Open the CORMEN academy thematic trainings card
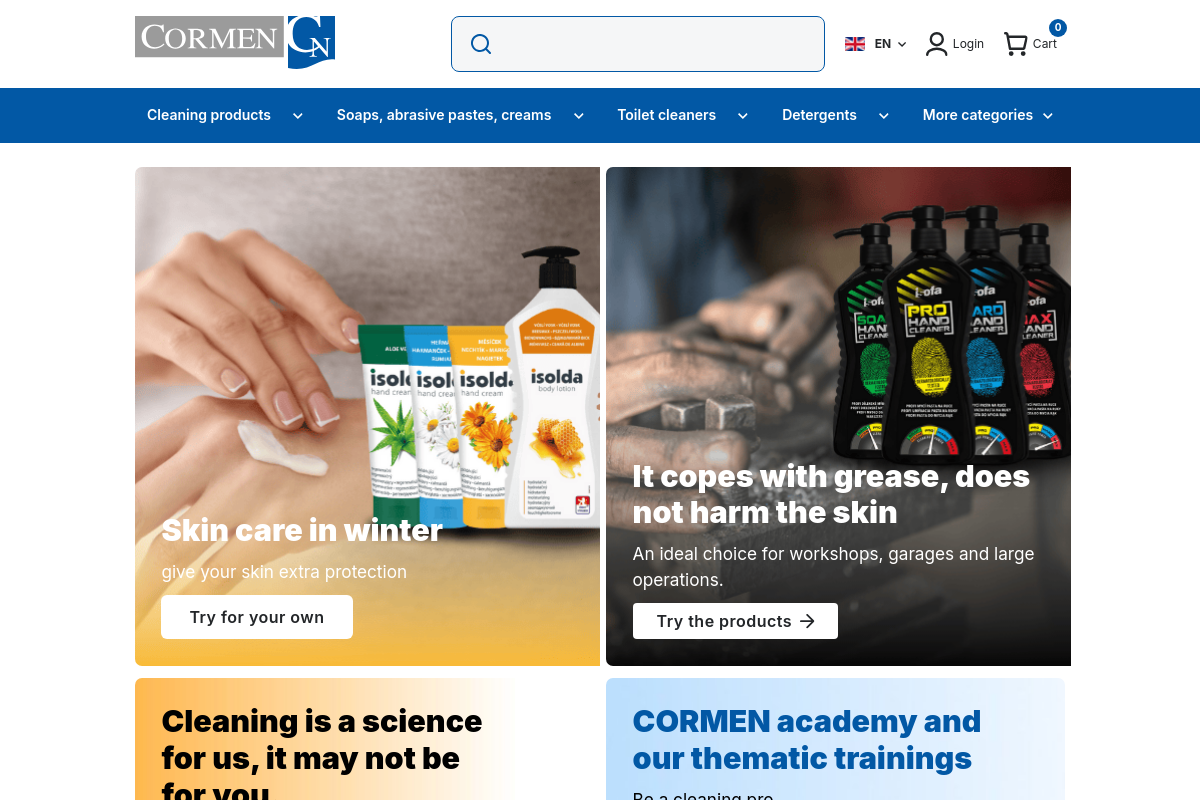 (x=835, y=739)
